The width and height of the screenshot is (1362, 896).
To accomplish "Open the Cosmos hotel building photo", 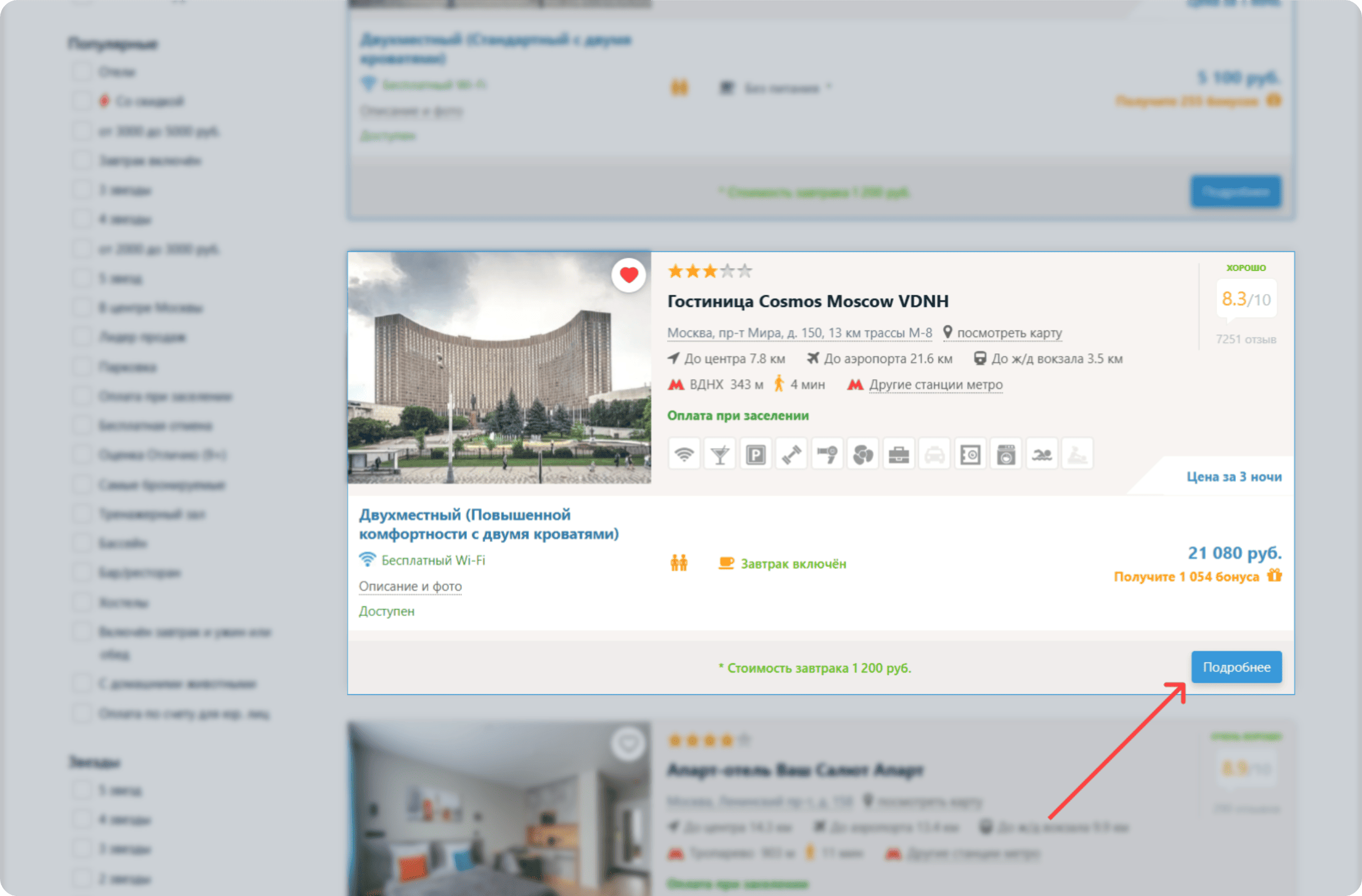I will click(x=498, y=368).
